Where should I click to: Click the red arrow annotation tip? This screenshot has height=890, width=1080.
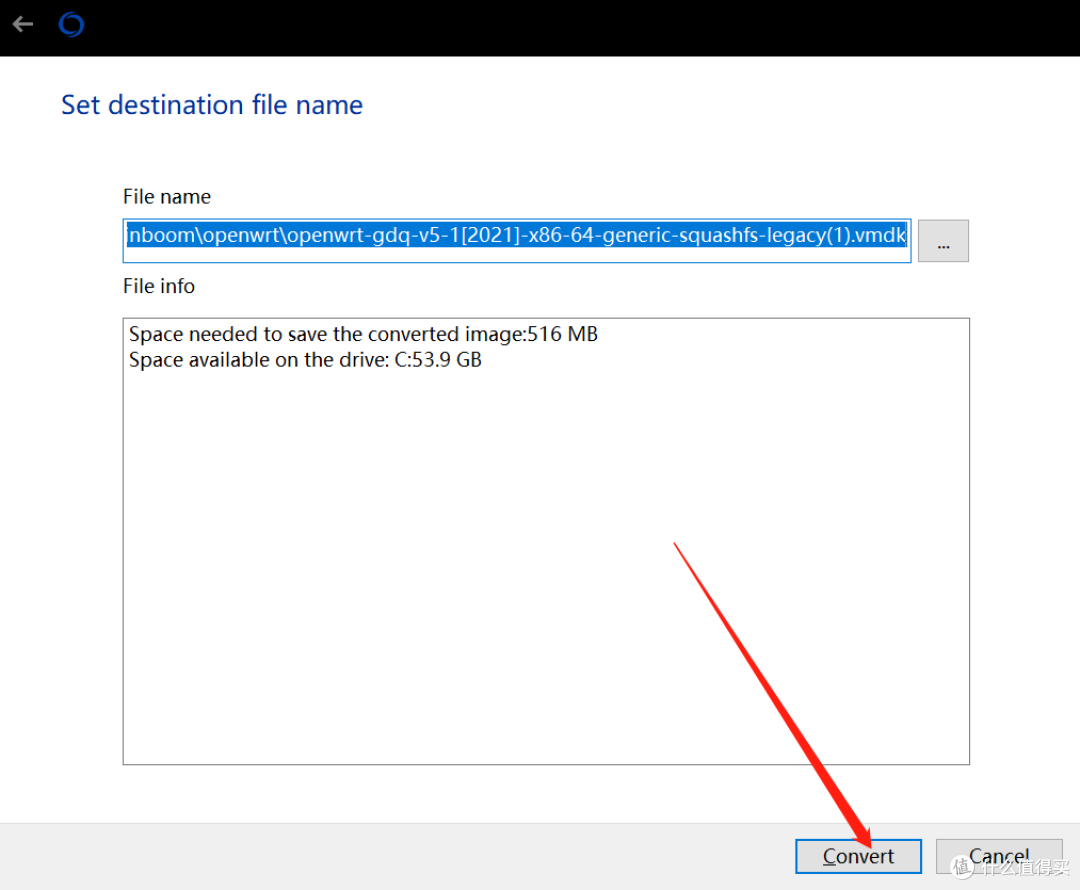[x=866, y=839]
